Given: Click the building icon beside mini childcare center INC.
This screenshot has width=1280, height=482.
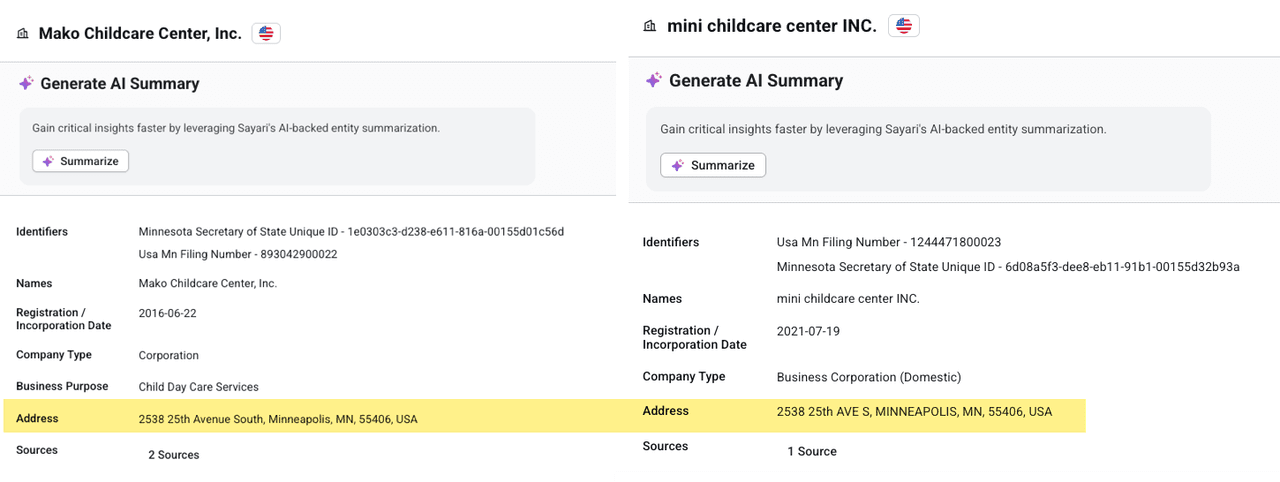Looking at the screenshot, I should click(651, 26).
